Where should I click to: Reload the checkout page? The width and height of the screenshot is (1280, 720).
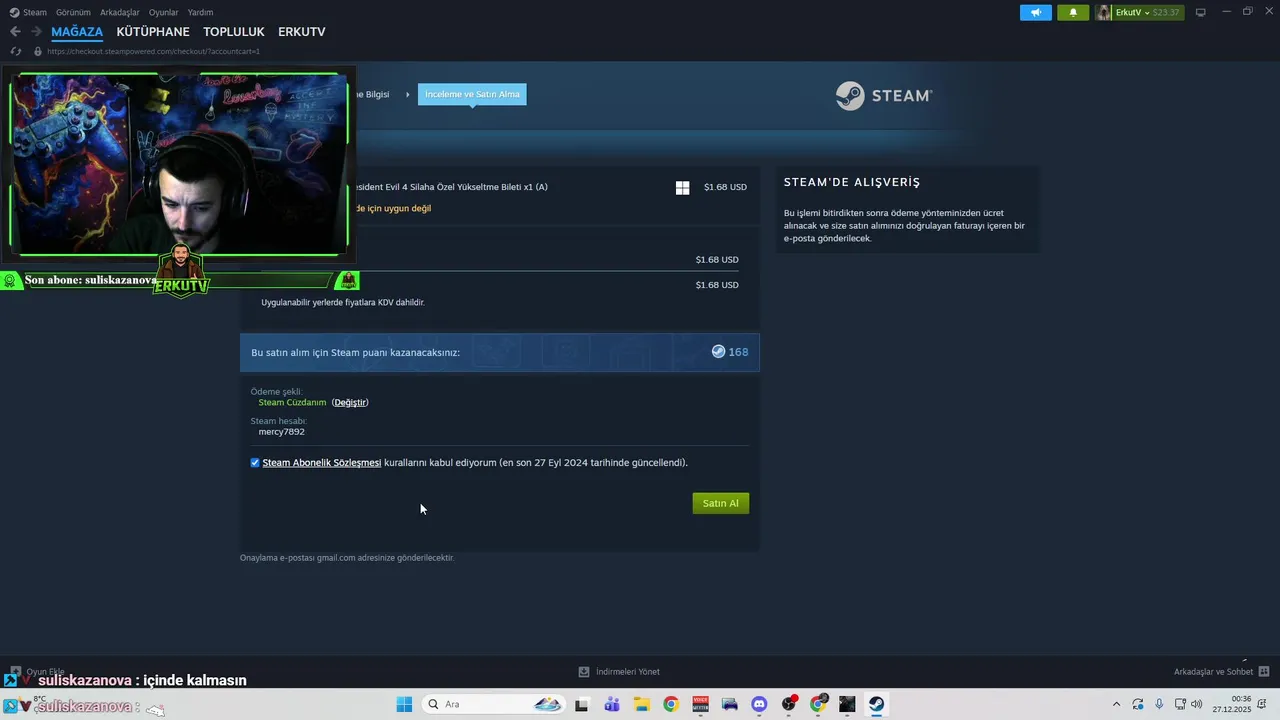click(x=16, y=51)
